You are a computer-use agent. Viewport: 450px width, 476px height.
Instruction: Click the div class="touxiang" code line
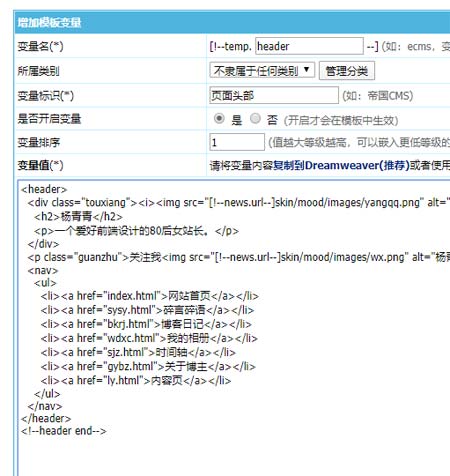click(238, 203)
